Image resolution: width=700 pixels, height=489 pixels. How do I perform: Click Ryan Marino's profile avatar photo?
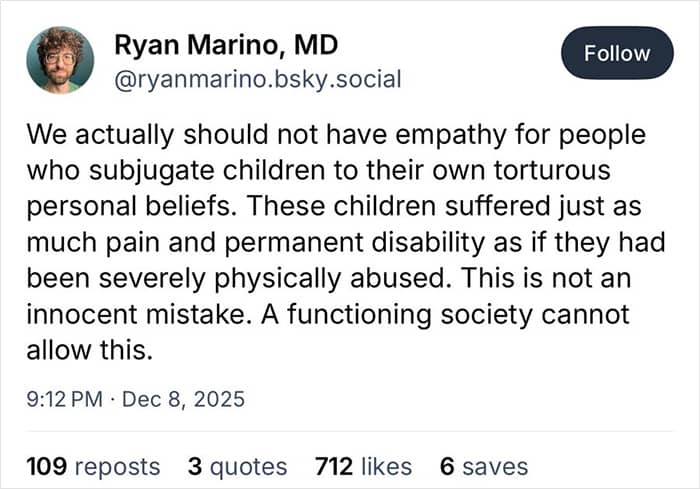(60, 60)
